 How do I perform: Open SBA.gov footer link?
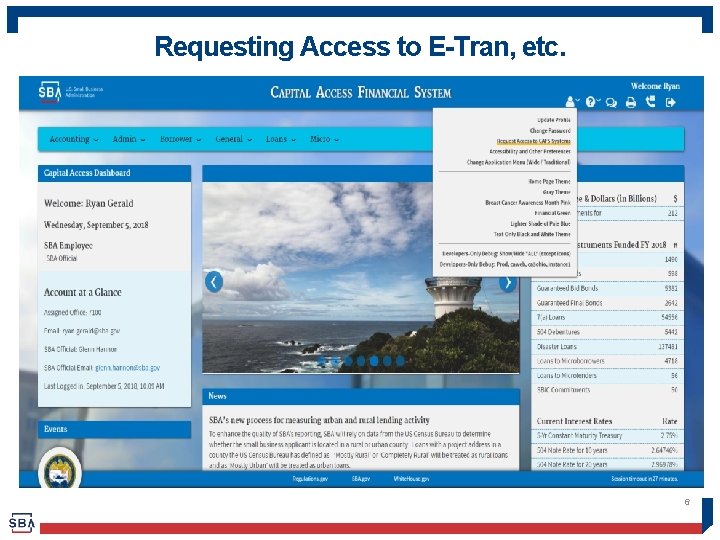[361, 479]
